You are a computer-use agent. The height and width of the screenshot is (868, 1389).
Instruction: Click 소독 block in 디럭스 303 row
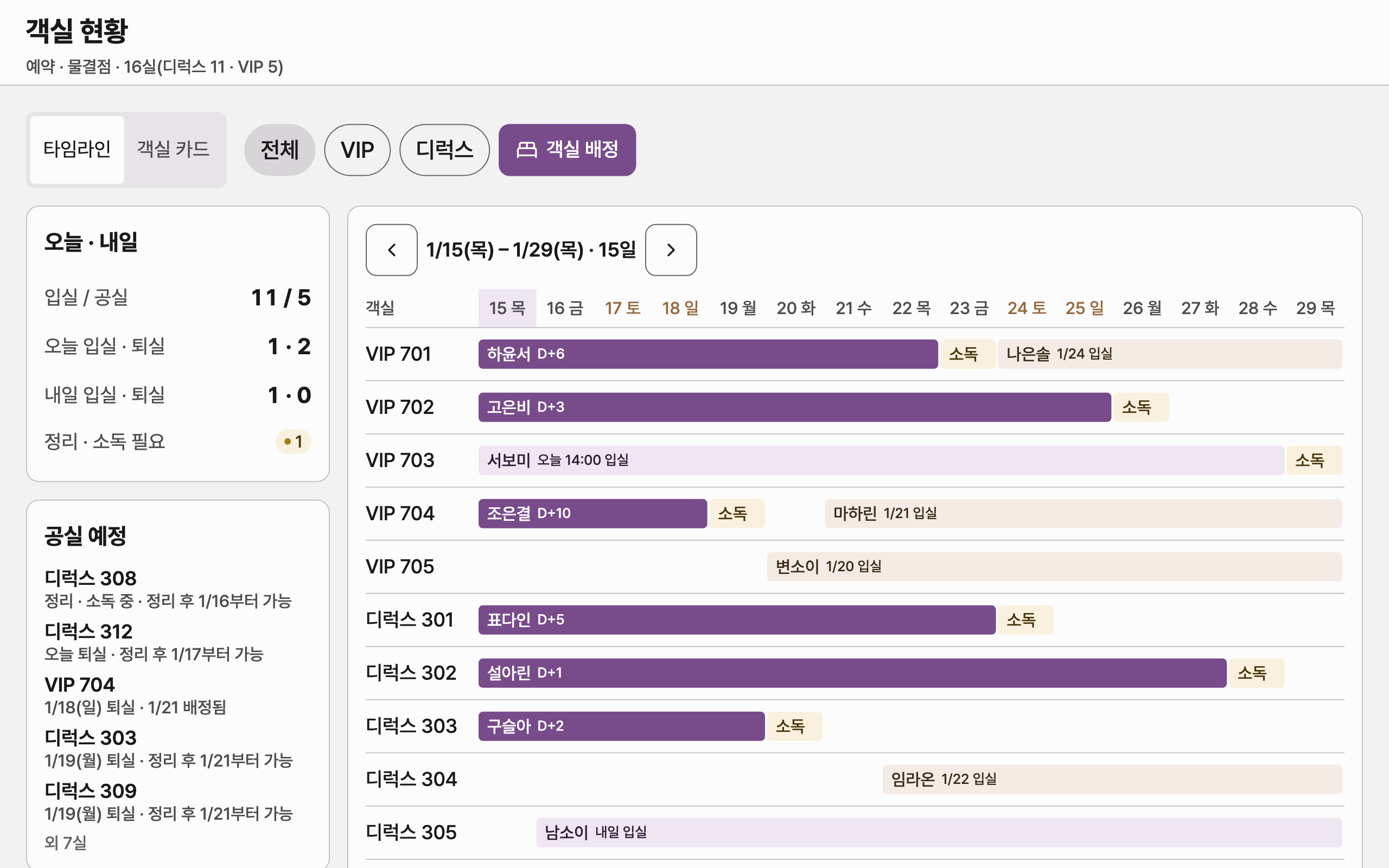[x=794, y=726]
